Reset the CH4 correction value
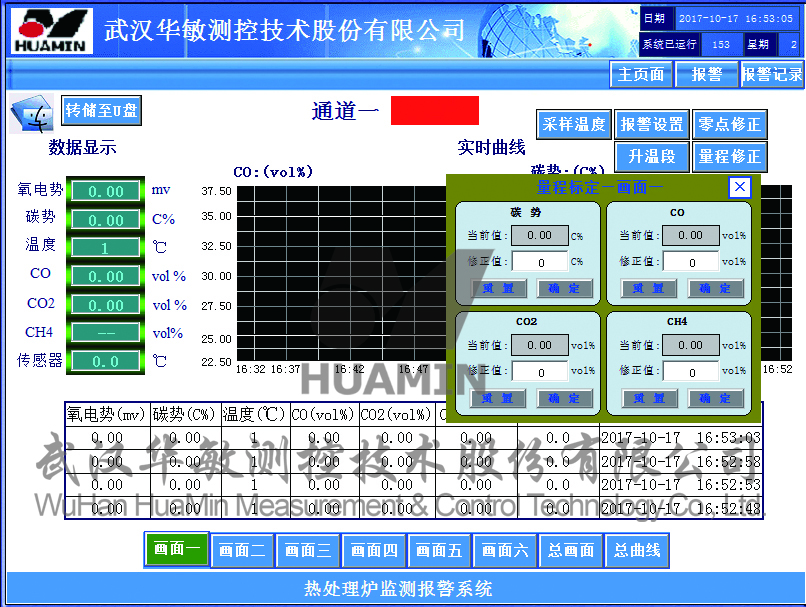The width and height of the screenshot is (806, 607). click(648, 398)
